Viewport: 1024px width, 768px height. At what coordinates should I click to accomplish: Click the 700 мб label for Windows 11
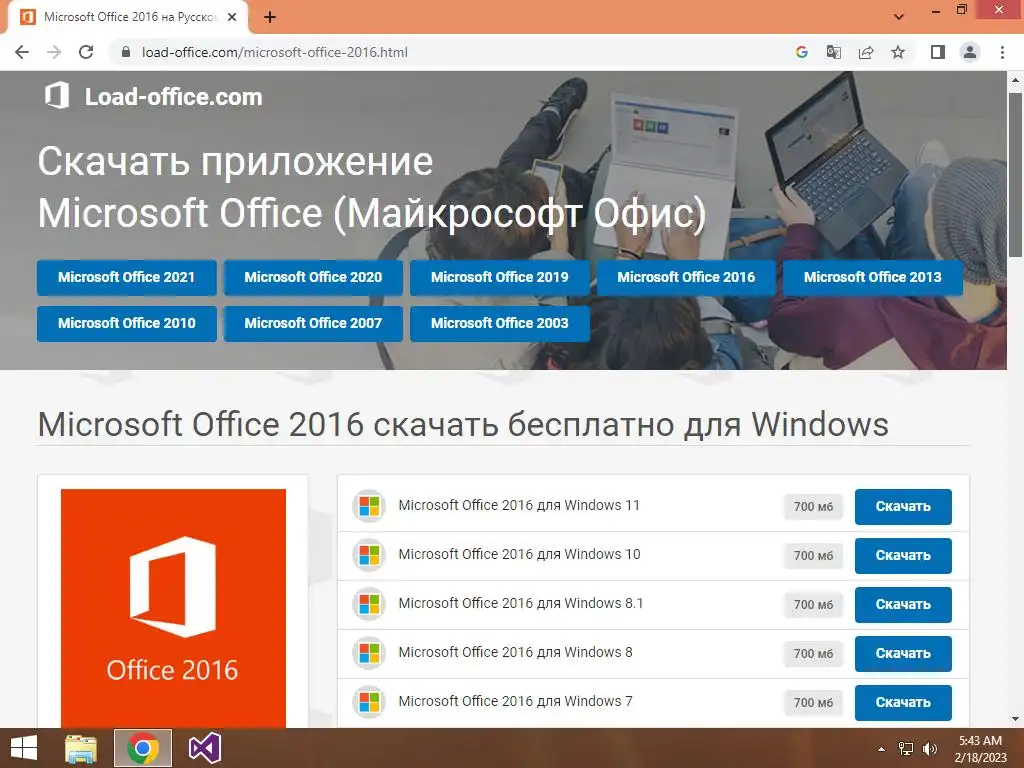813,507
